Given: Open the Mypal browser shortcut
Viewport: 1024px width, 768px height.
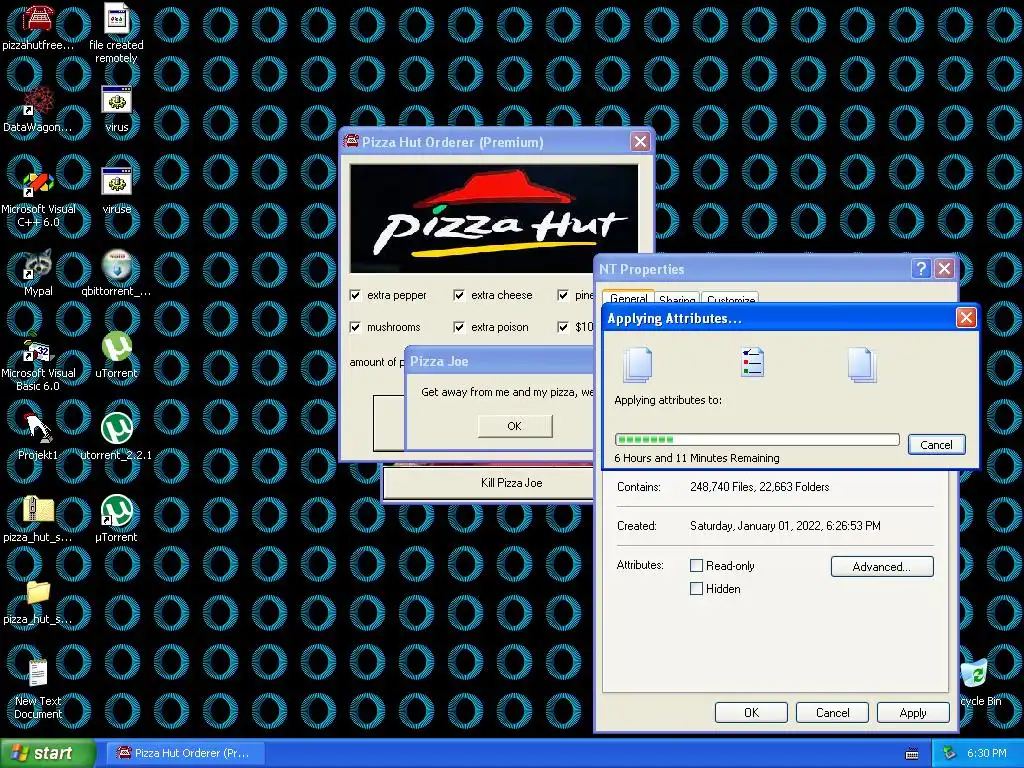Looking at the screenshot, I should (x=38, y=265).
